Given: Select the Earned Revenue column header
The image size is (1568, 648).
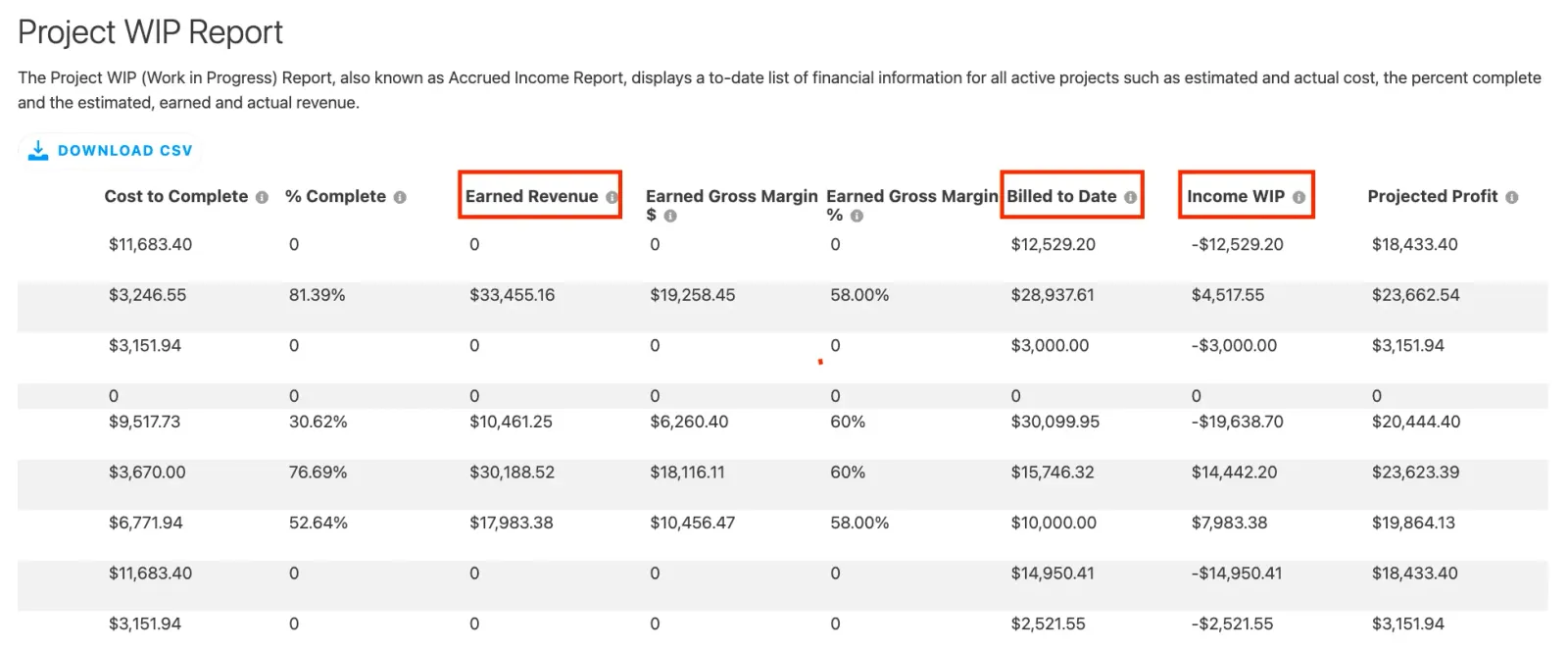Looking at the screenshot, I should [x=531, y=196].
